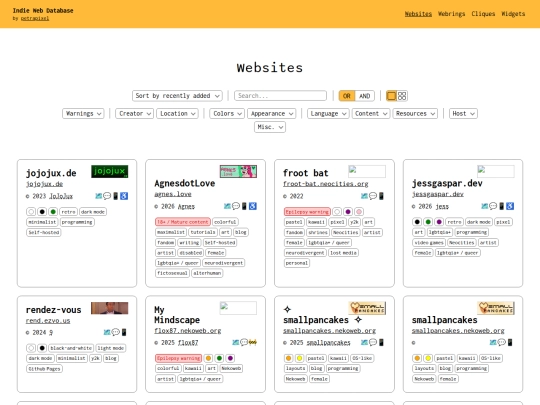Go to the Websites nav page

[418, 14]
